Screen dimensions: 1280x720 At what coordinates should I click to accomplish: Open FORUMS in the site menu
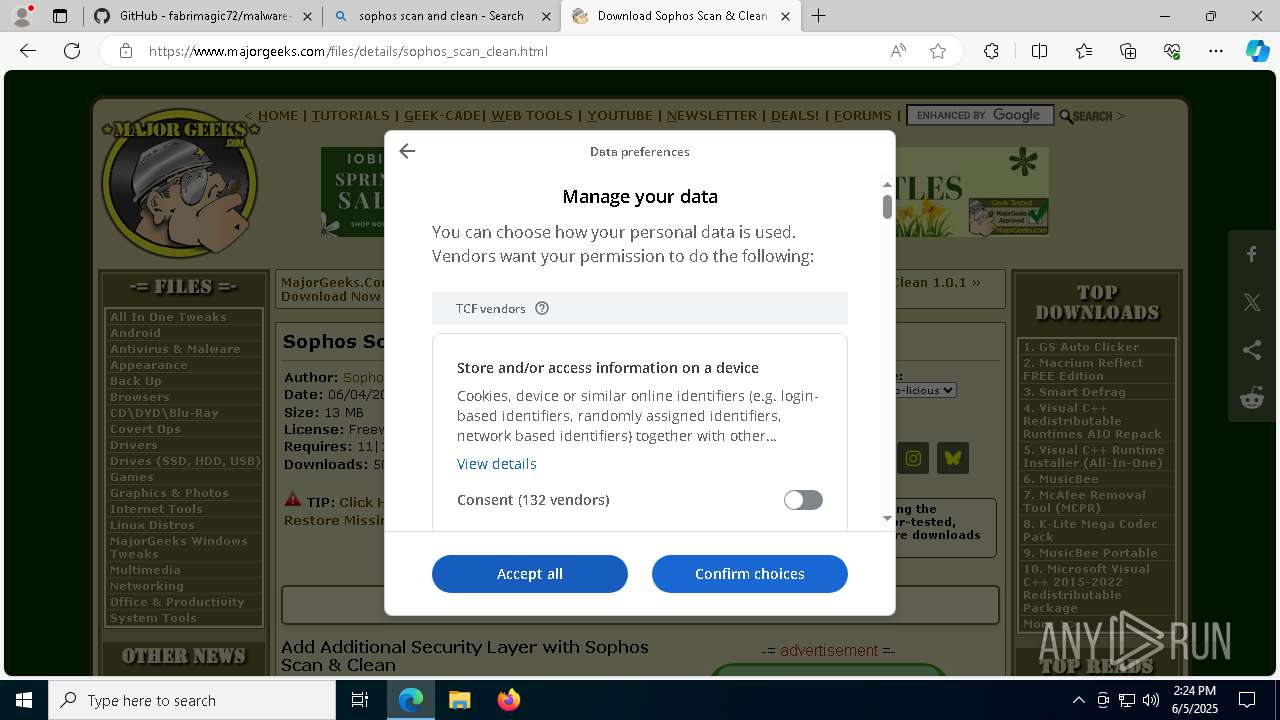tap(862, 115)
